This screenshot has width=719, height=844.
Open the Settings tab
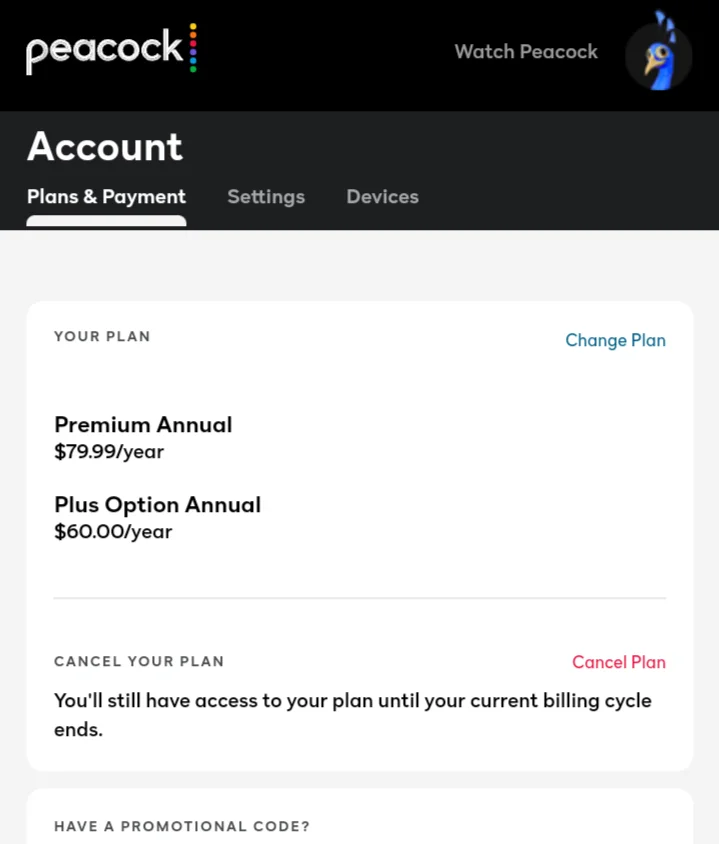point(266,196)
